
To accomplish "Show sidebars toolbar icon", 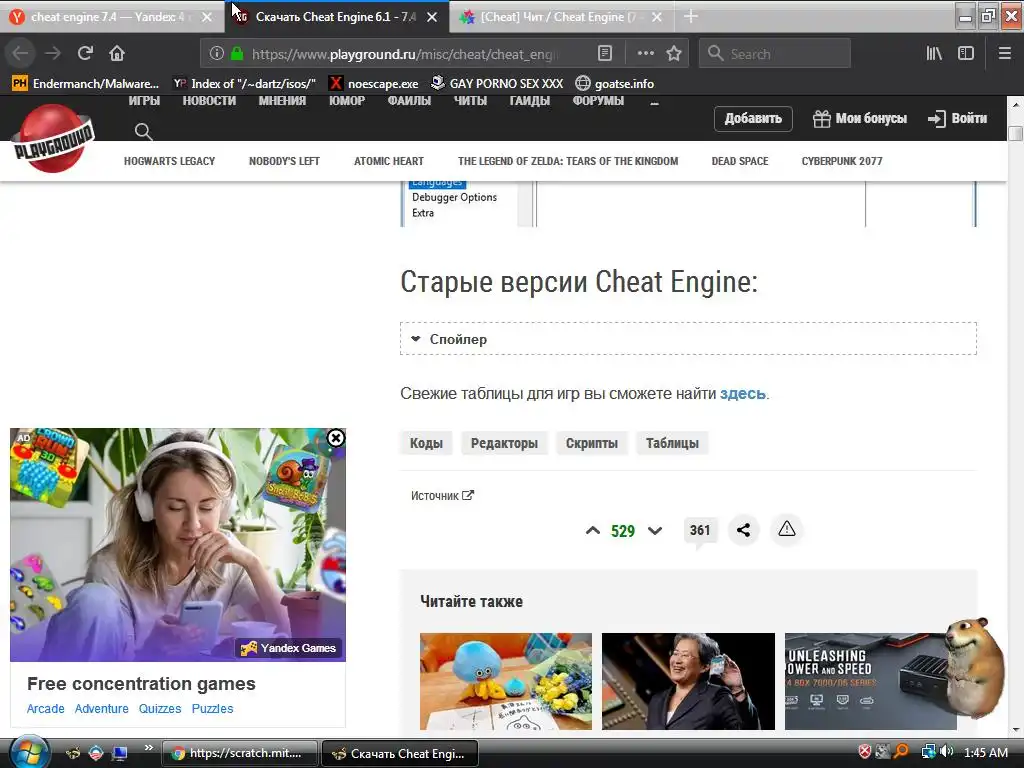I will click(966, 54).
